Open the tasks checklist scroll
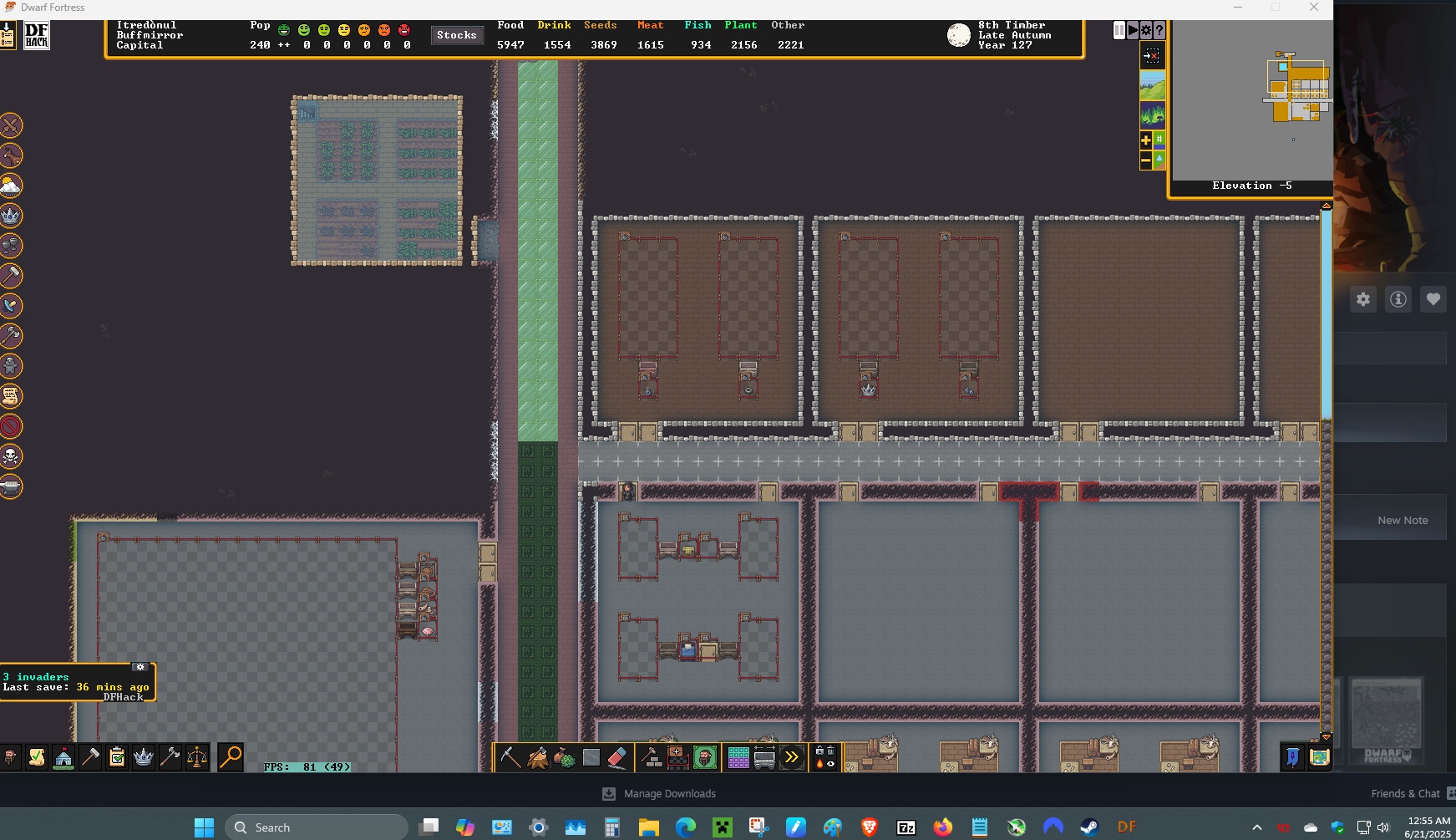 click(x=37, y=757)
